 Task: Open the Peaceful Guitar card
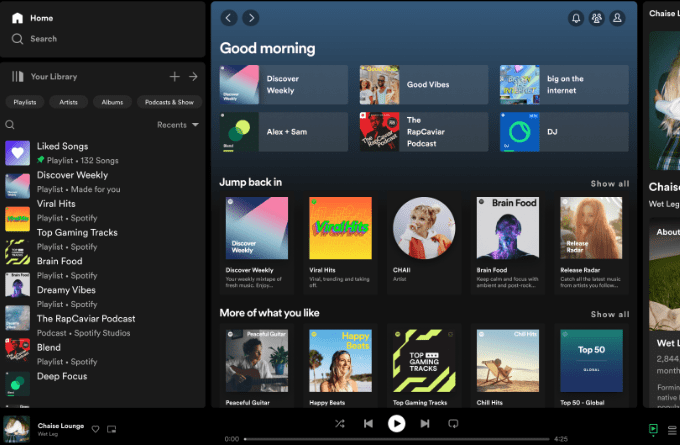(257, 366)
